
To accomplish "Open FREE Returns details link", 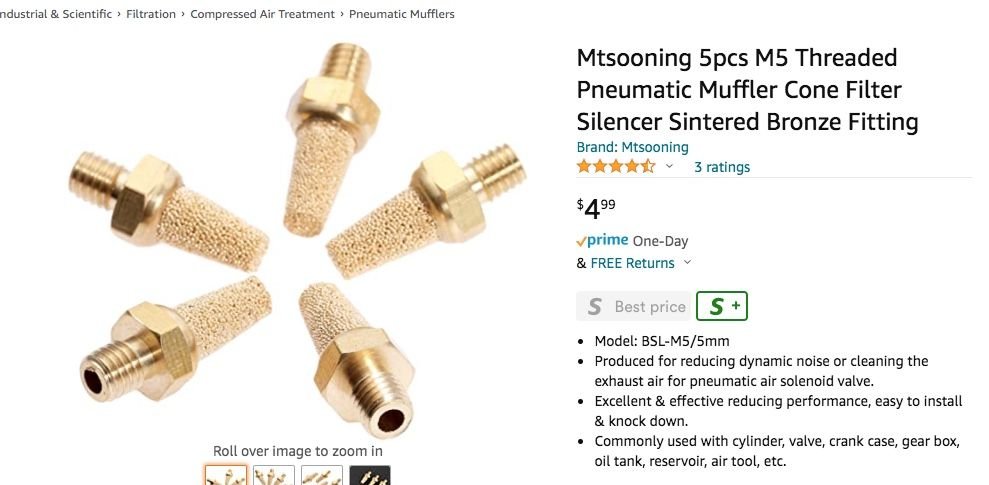I will 632,263.
